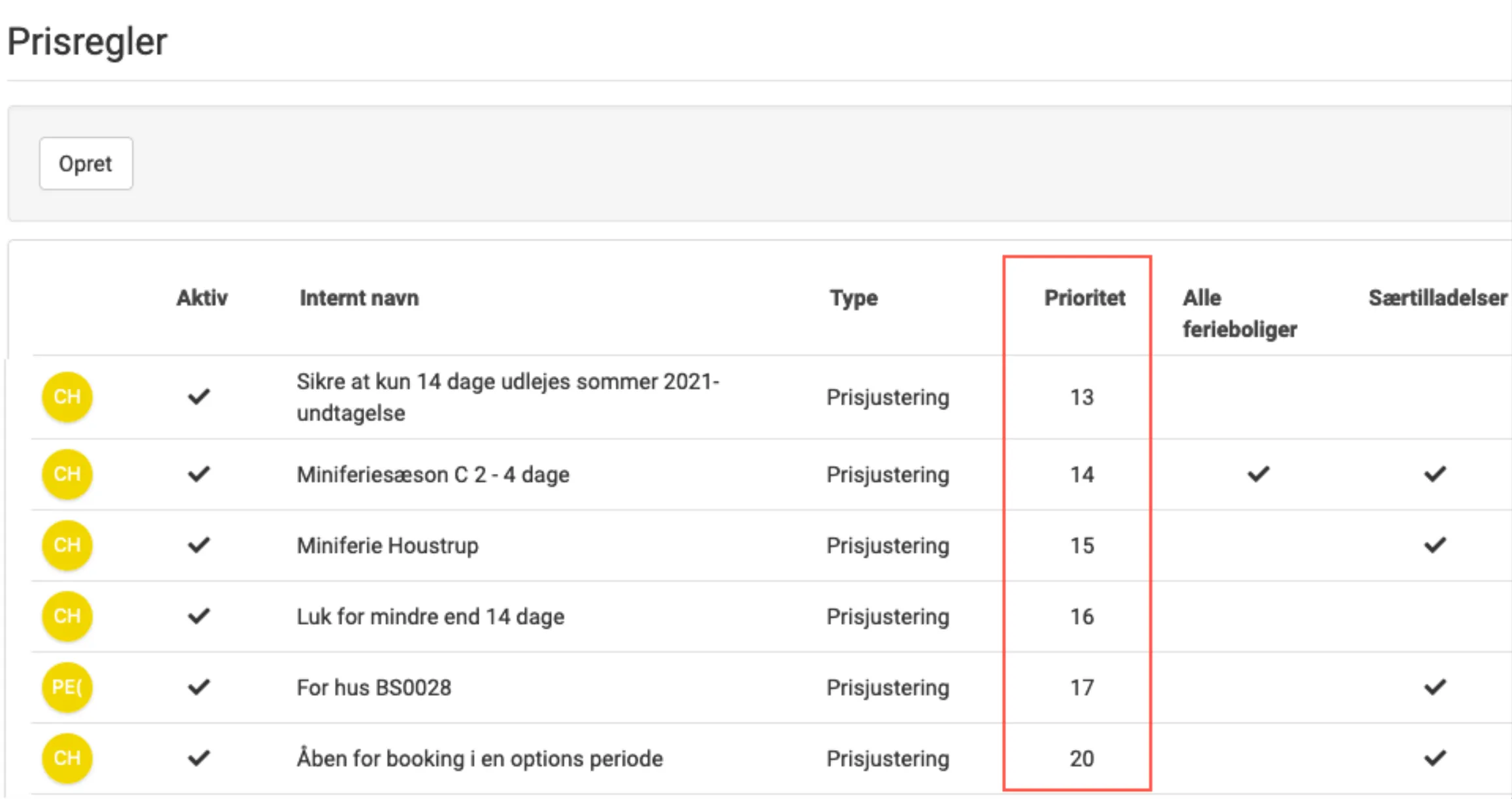Screen dimensions: 1512x799
Task: Toggle Alle ferieboliger check for Miniferiesæson C
Action: (1258, 474)
